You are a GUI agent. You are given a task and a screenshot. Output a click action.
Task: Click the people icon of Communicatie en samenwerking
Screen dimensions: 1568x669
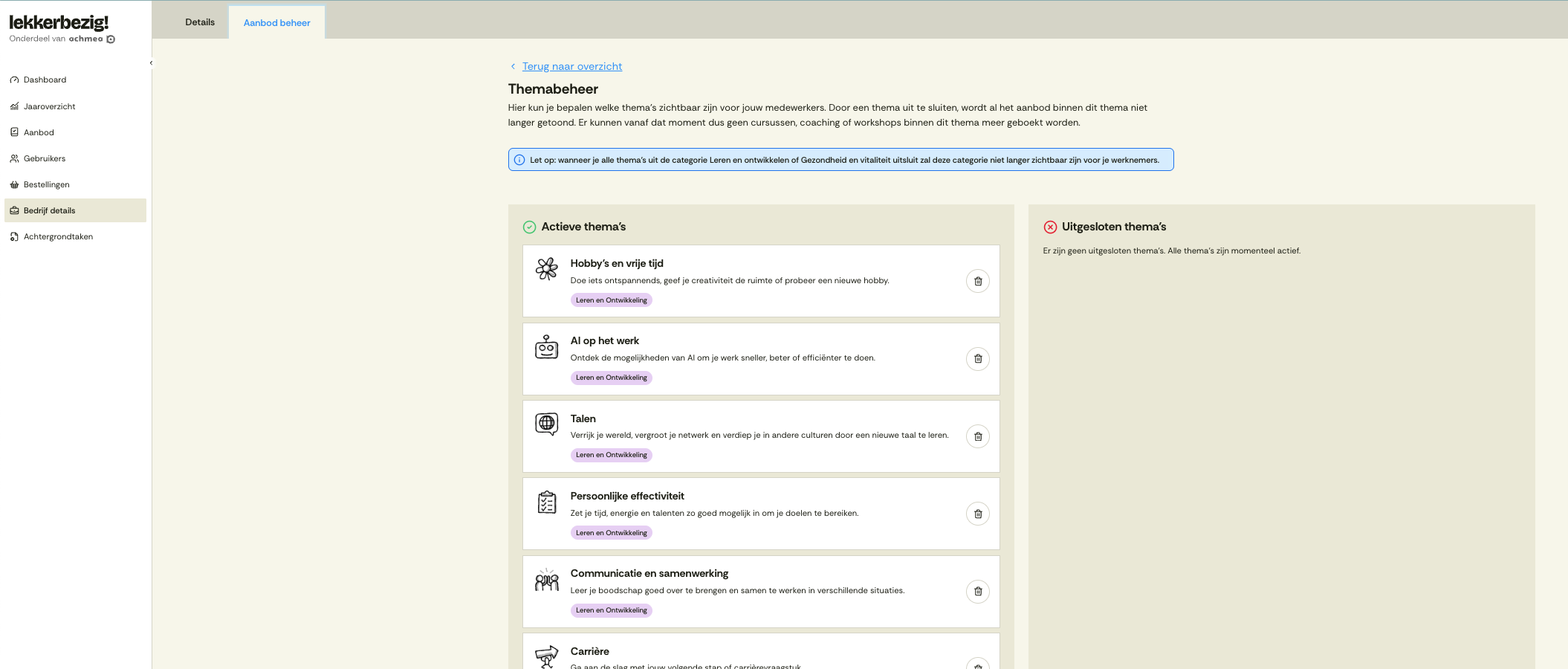[x=547, y=579]
